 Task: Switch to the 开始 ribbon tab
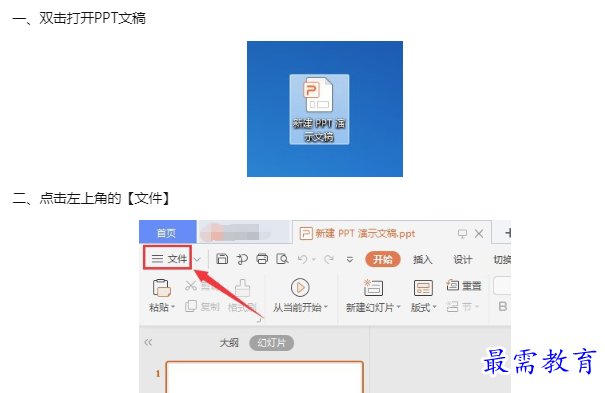(383, 259)
